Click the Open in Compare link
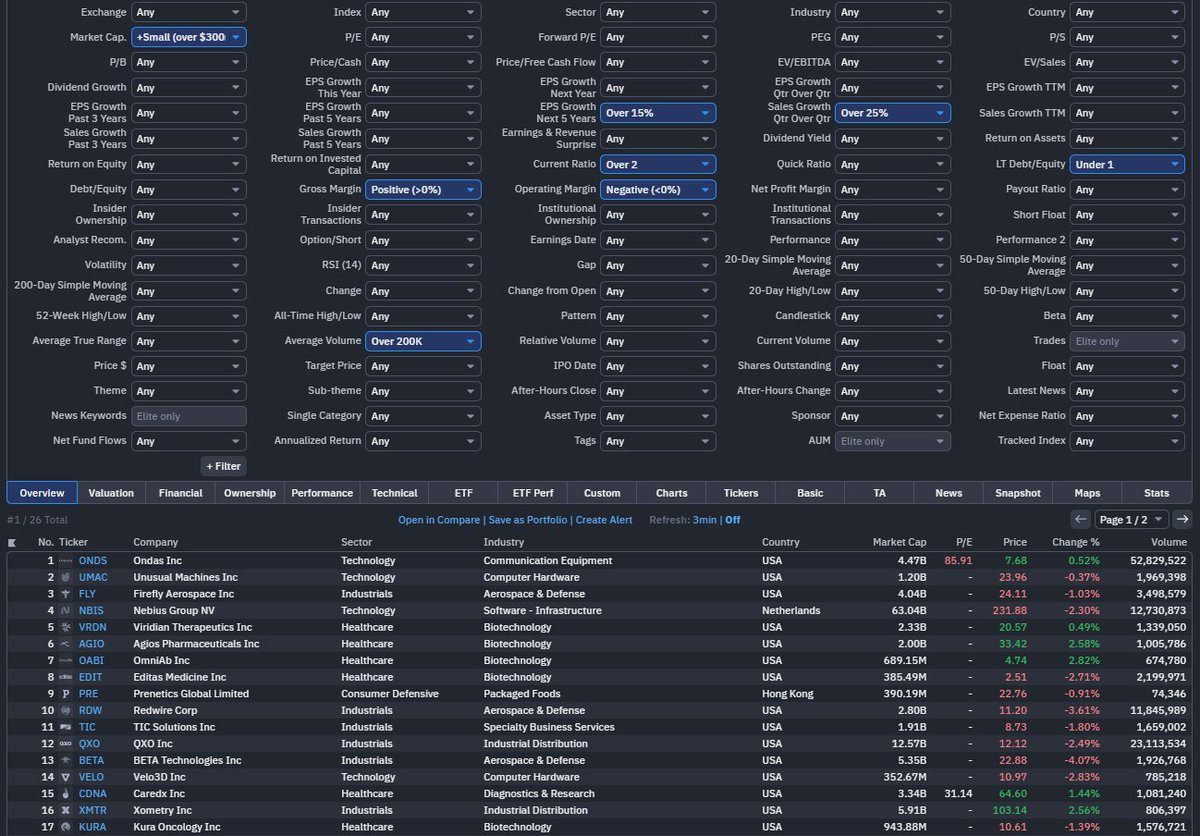1200x836 pixels. 439,520
